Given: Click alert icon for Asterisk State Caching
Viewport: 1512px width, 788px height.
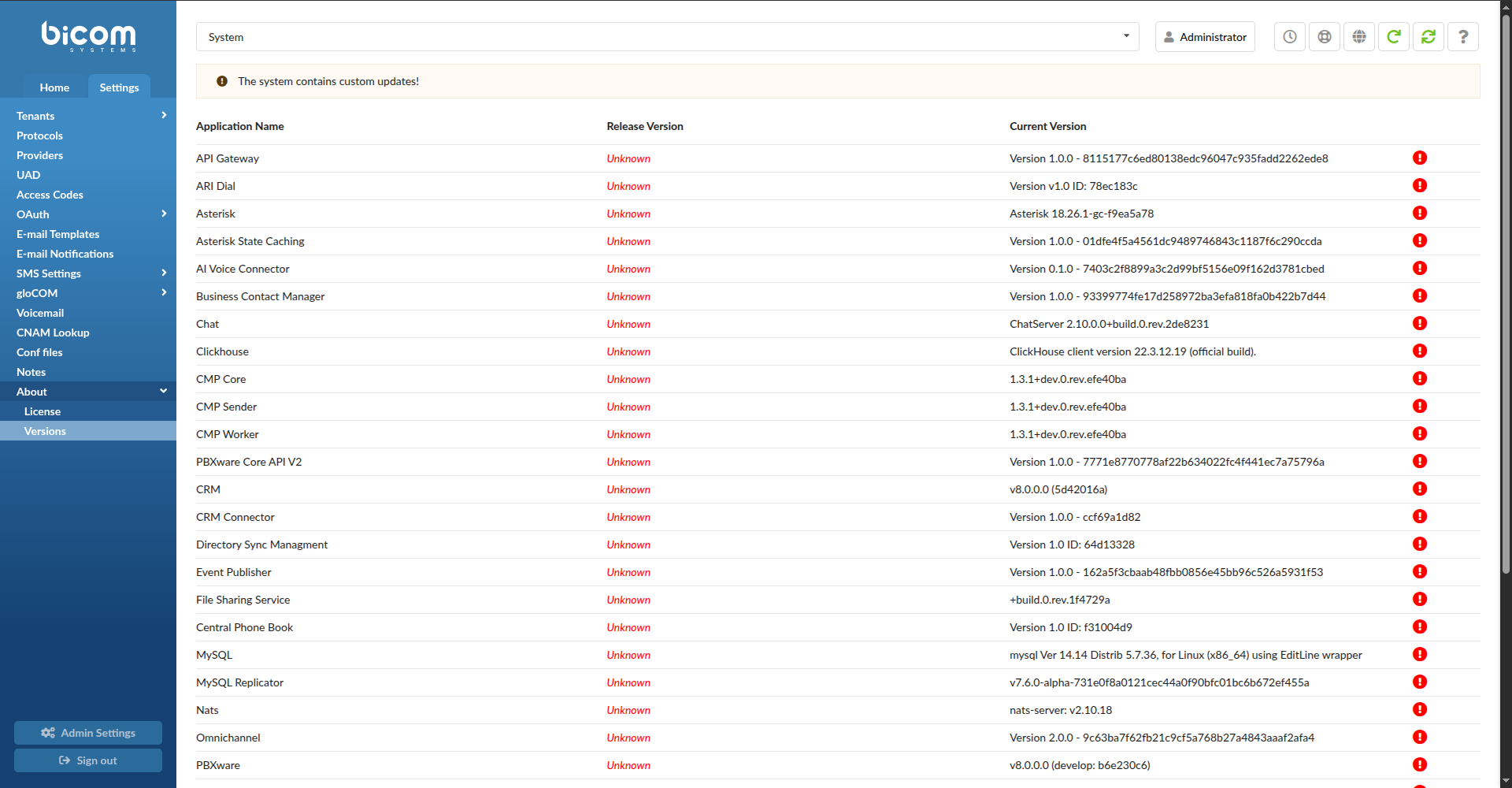Looking at the screenshot, I should pos(1420,240).
